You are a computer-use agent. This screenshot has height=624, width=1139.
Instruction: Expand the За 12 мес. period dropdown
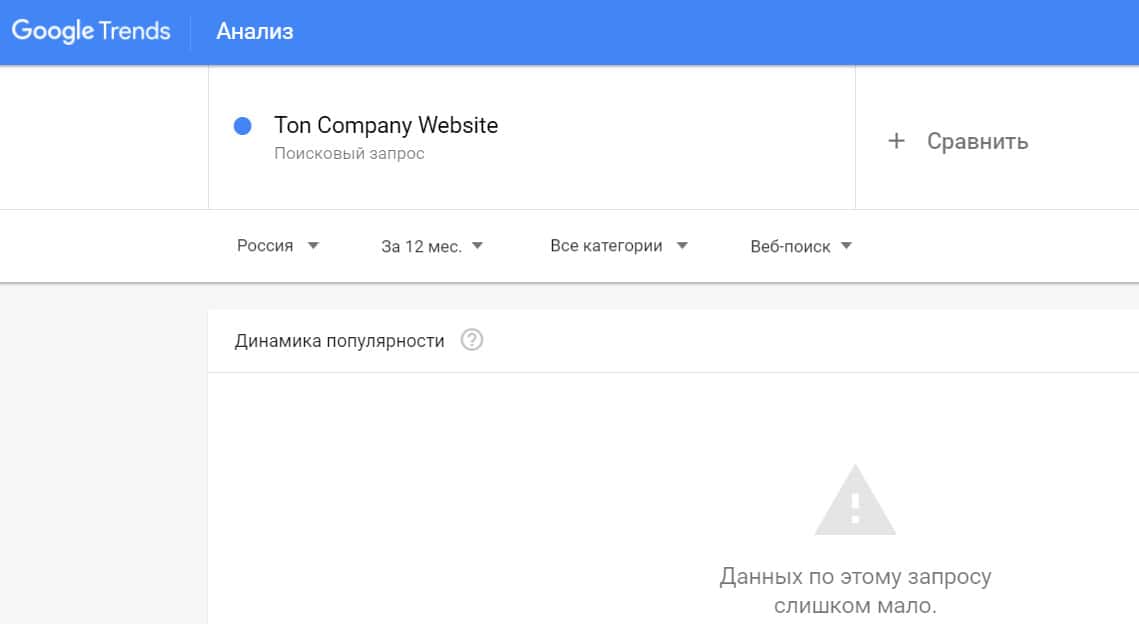[x=421, y=247]
